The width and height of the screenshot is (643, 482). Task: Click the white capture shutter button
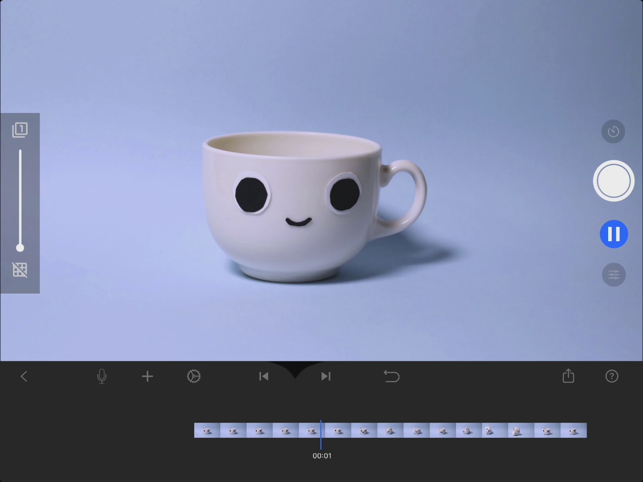pyautogui.click(x=613, y=181)
